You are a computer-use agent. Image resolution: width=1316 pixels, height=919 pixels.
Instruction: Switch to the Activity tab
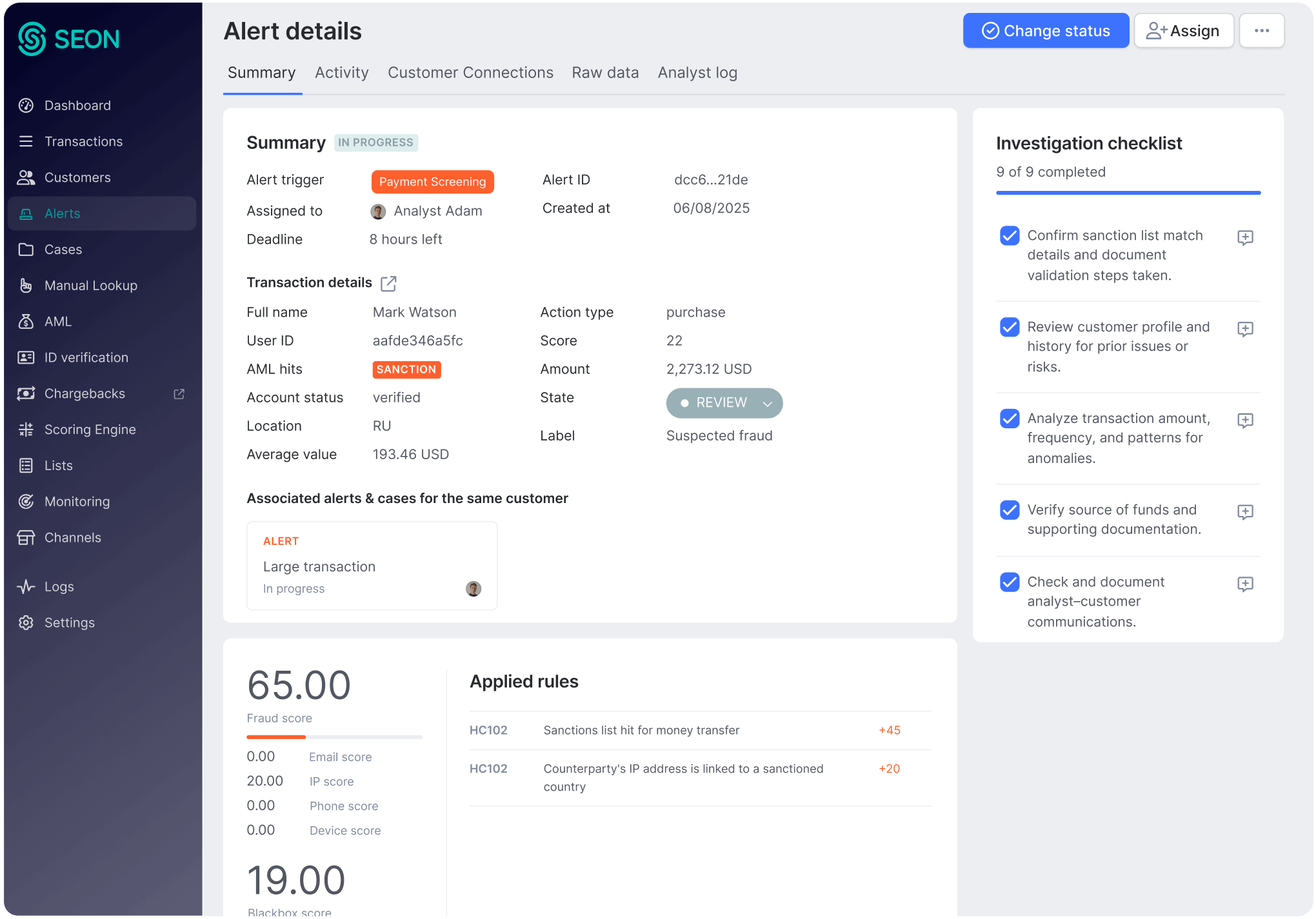pos(341,73)
